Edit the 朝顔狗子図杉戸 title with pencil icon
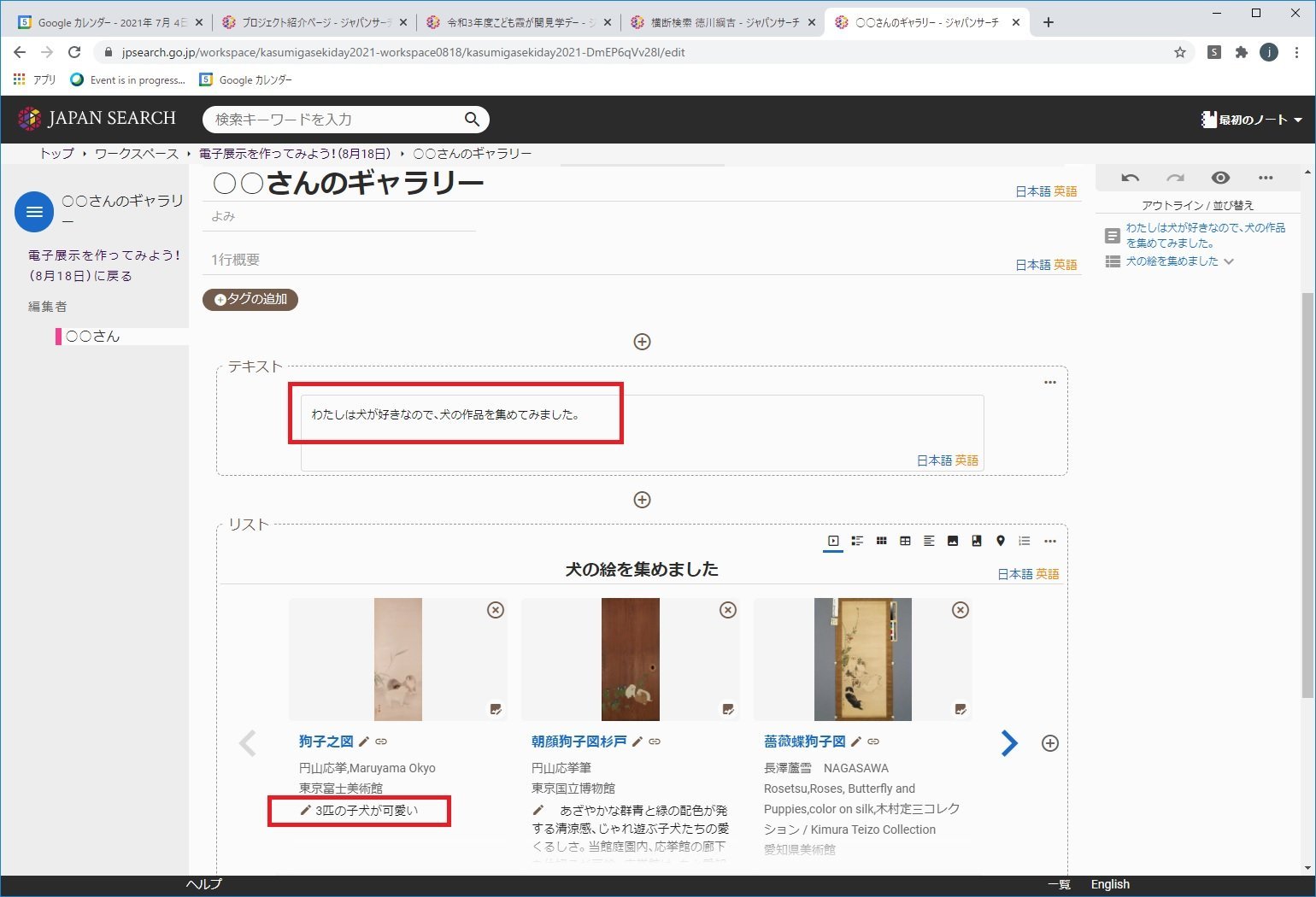 (637, 742)
